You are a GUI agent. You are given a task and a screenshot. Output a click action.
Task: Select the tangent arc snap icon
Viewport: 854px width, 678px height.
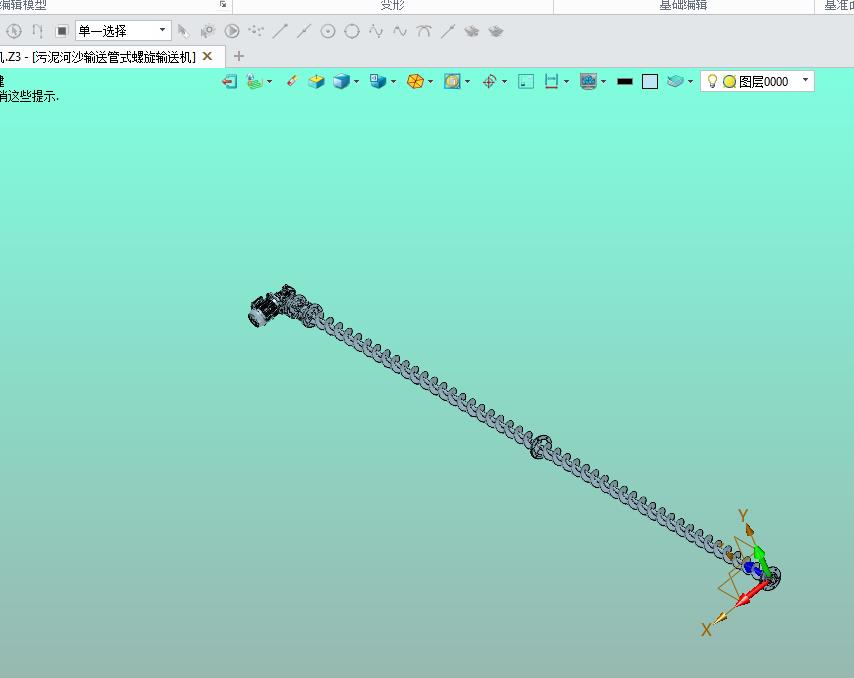[424, 31]
